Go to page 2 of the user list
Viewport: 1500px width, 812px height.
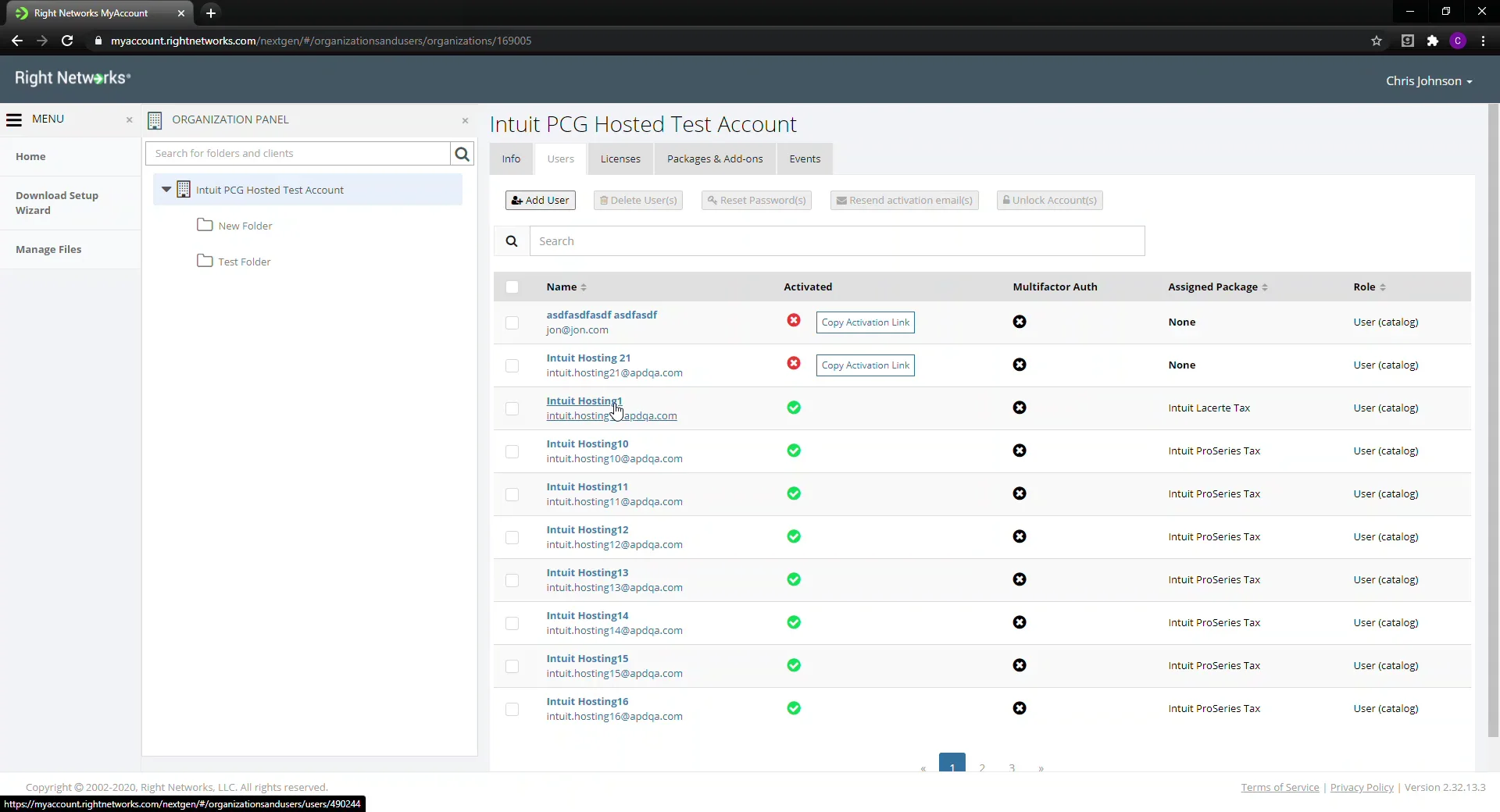(982, 767)
